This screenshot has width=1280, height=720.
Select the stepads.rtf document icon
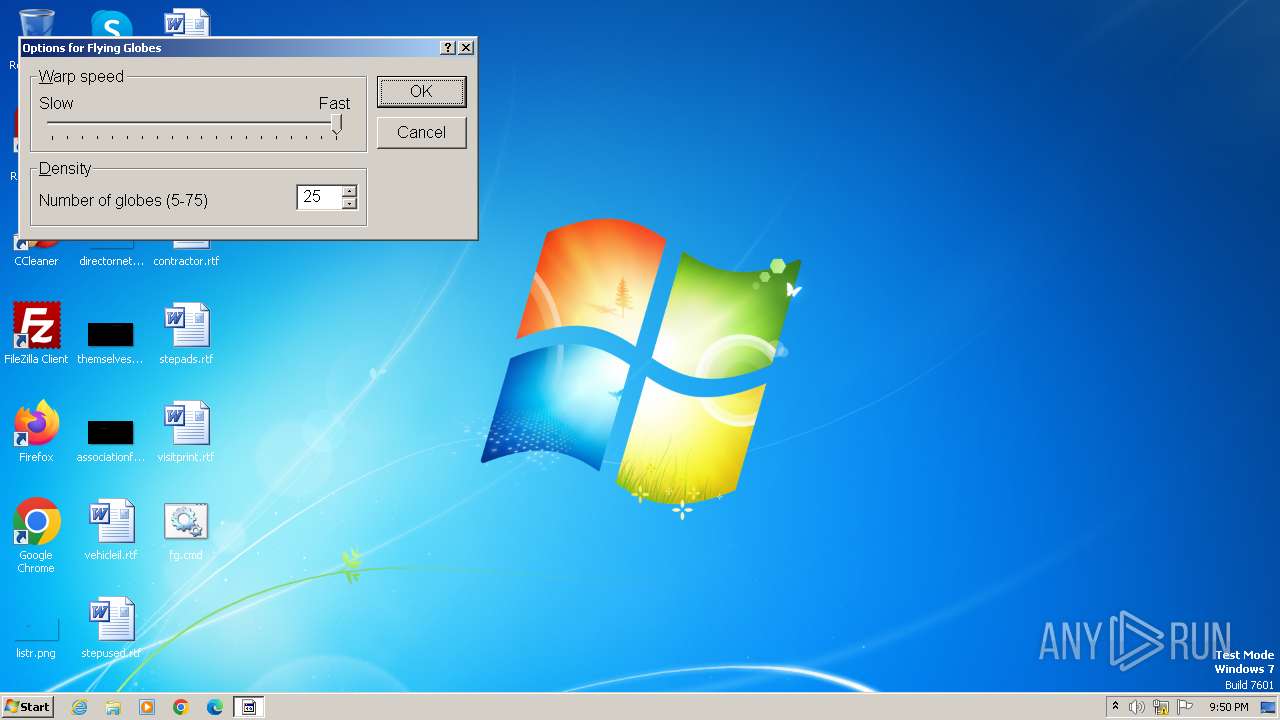[186, 334]
